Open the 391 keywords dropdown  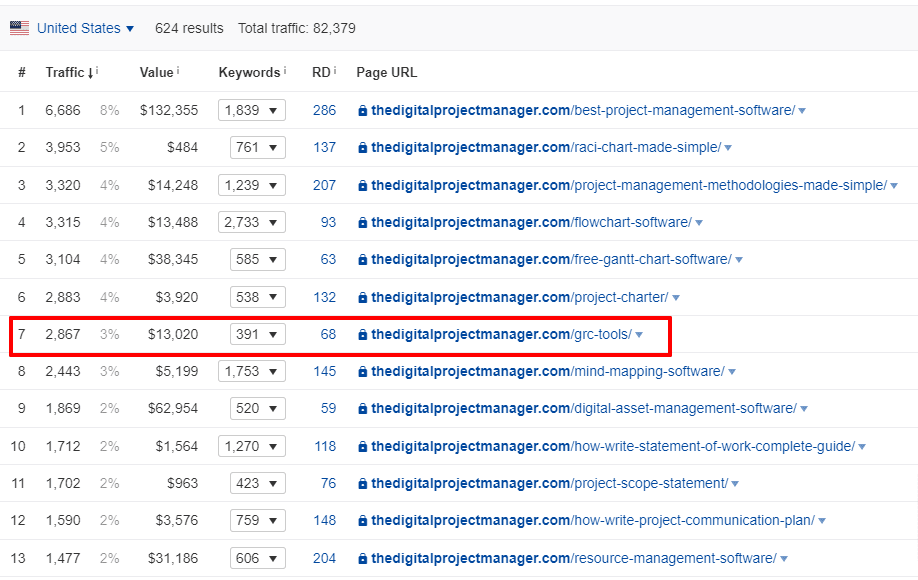pyautogui.click(x=258, y=334)
